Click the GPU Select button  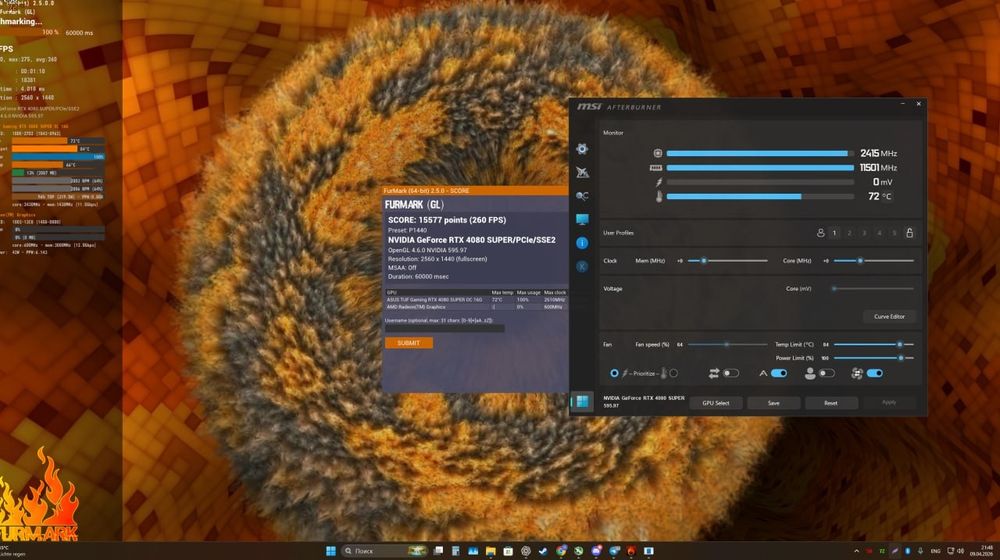click(x=716, y=403)
